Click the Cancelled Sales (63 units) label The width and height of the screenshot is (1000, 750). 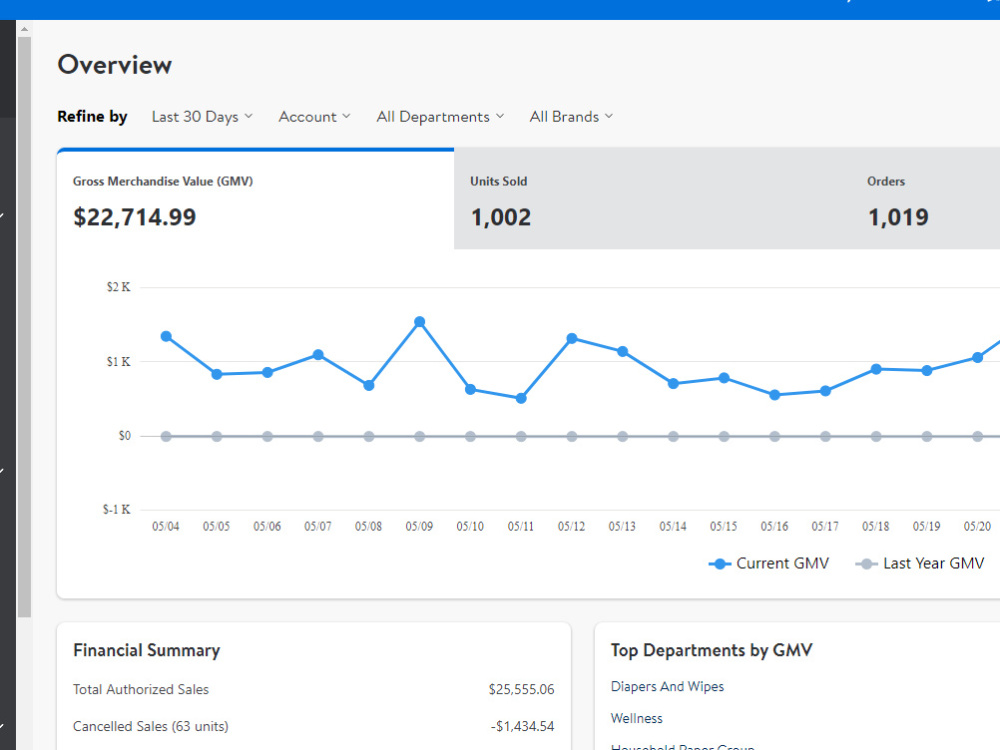(151, 726)
